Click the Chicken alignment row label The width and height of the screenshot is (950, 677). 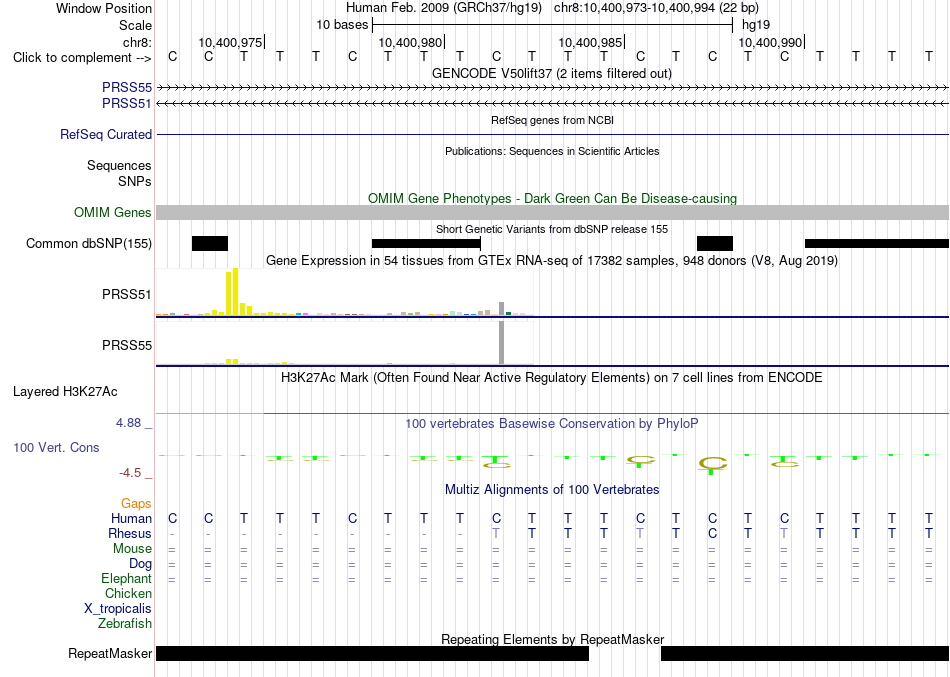point(128,593)
